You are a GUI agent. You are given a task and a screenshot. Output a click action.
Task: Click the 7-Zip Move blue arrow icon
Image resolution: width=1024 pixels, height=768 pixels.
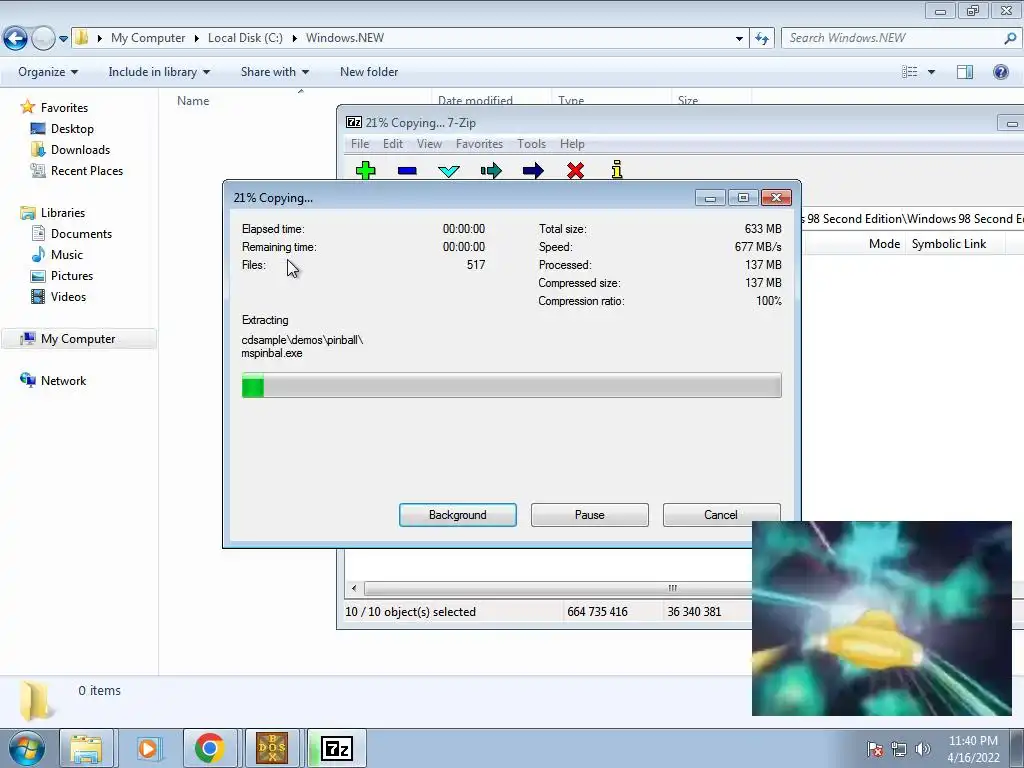533,170
